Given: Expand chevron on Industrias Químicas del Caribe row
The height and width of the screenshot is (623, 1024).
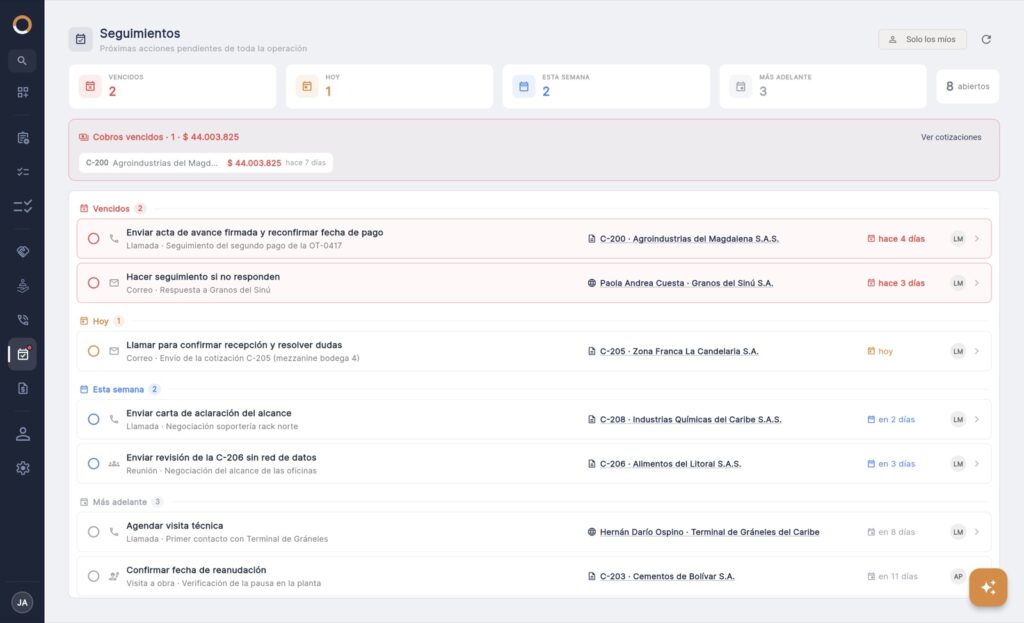Looking at the screenshot, I should click(x=977, y=419).
